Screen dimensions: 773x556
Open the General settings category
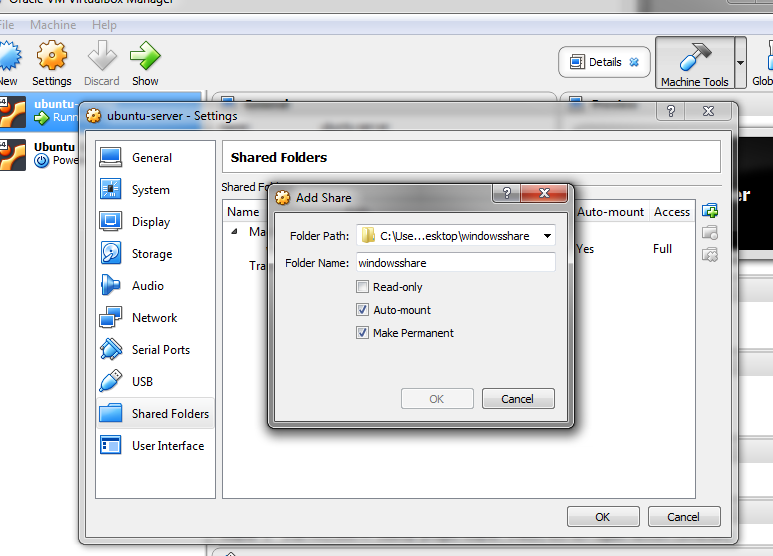pos(155,158)
